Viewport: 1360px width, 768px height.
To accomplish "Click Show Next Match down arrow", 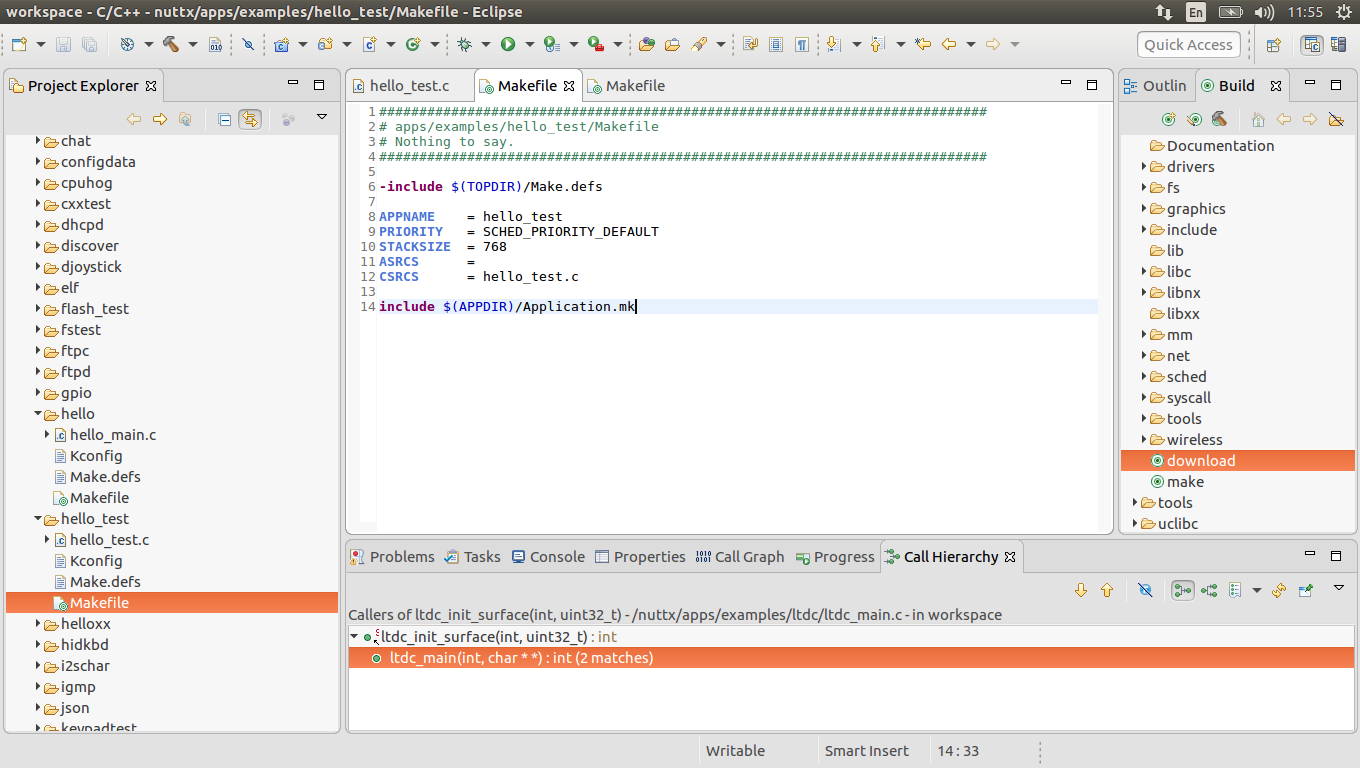I will tap(1080, 590).
